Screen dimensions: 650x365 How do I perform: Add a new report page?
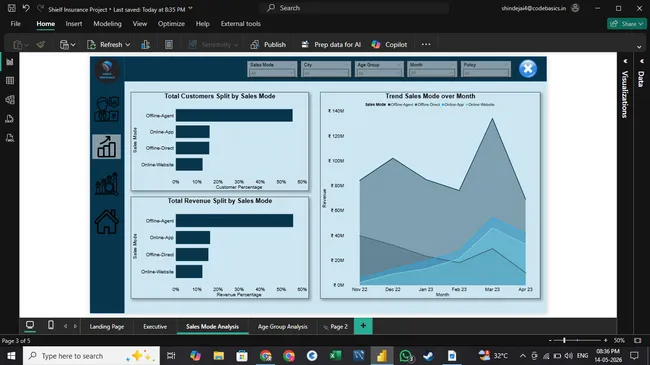click(x=363, y=326)
